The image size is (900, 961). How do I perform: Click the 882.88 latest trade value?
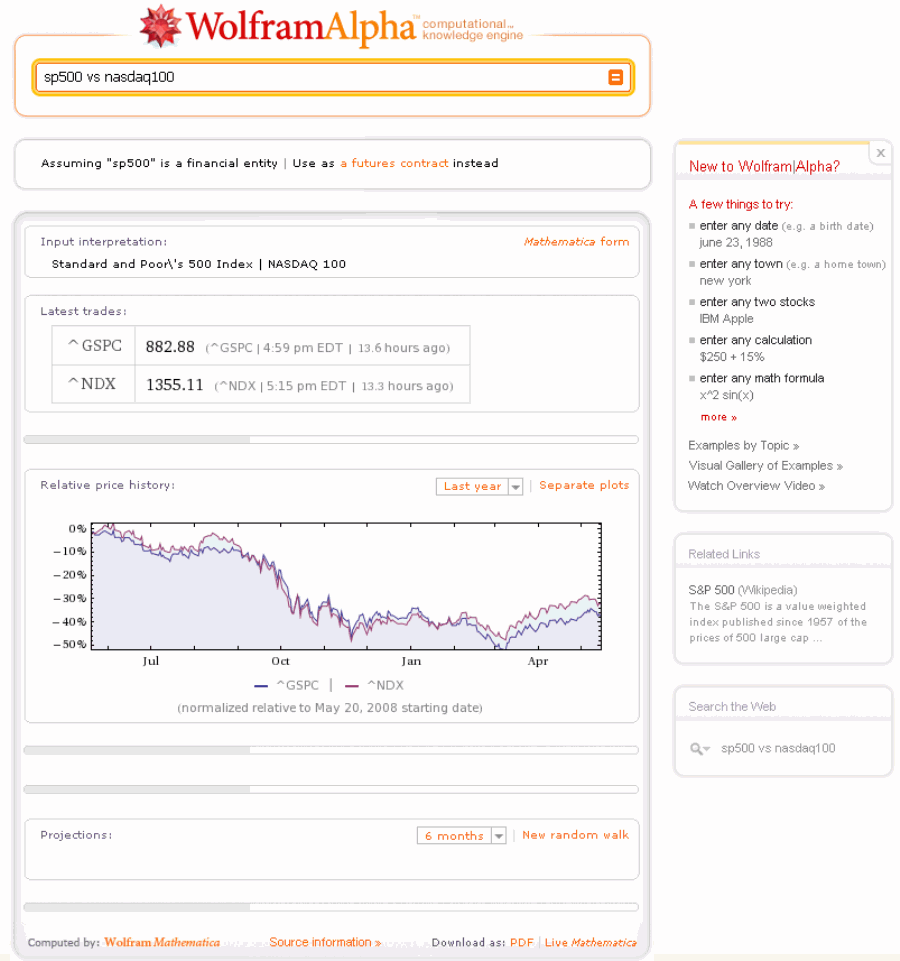click(170, 347)
